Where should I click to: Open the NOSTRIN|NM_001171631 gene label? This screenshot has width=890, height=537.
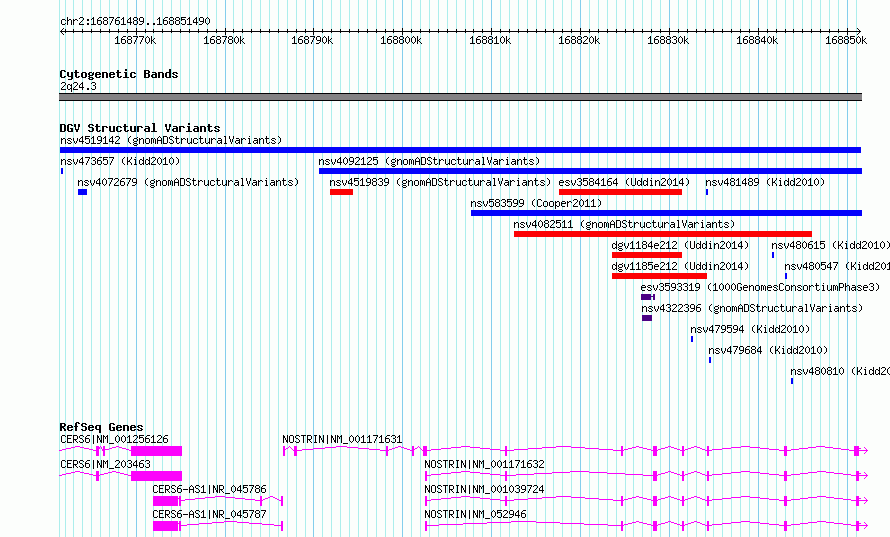342,439
